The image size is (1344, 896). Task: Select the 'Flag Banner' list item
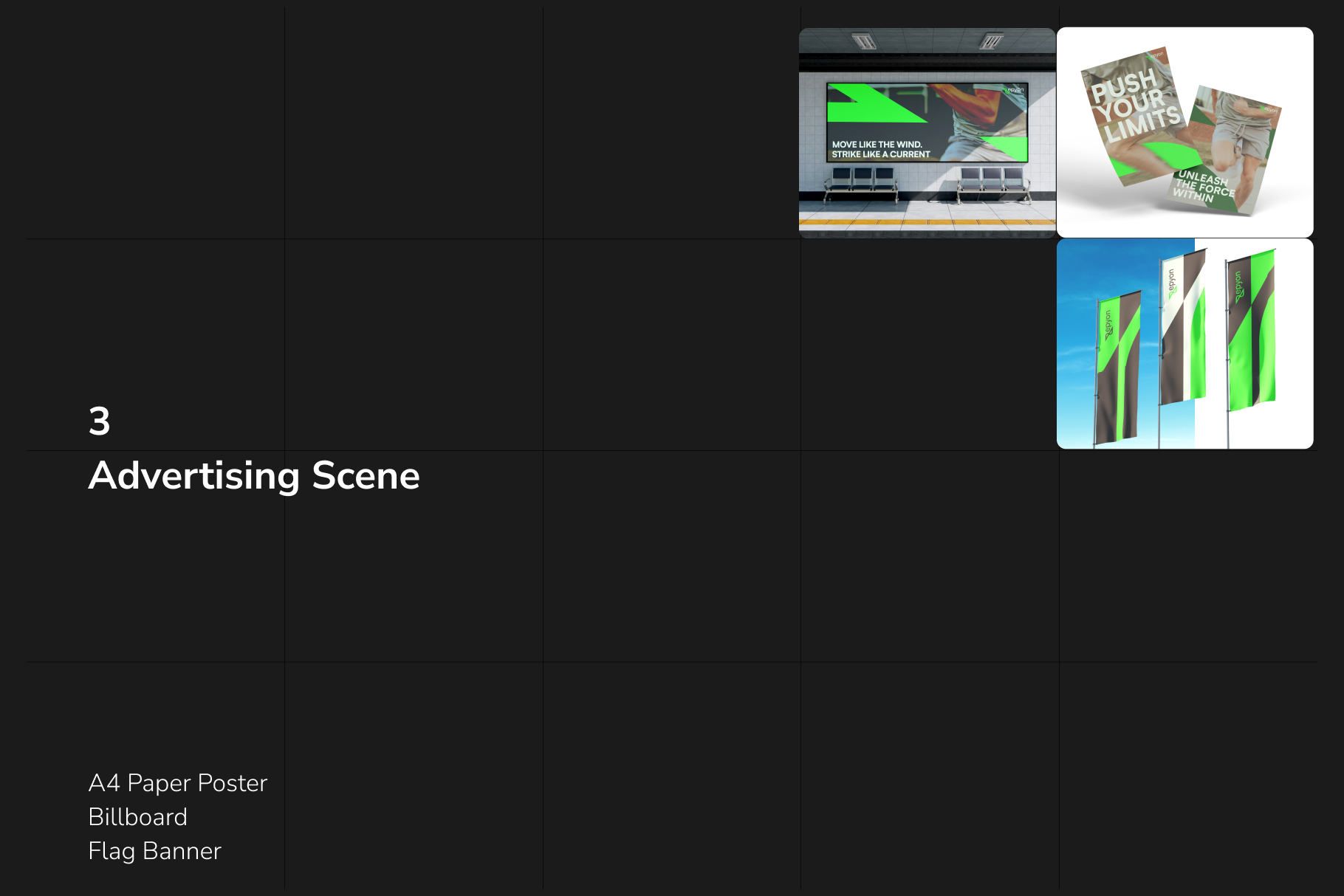(154, 851)
